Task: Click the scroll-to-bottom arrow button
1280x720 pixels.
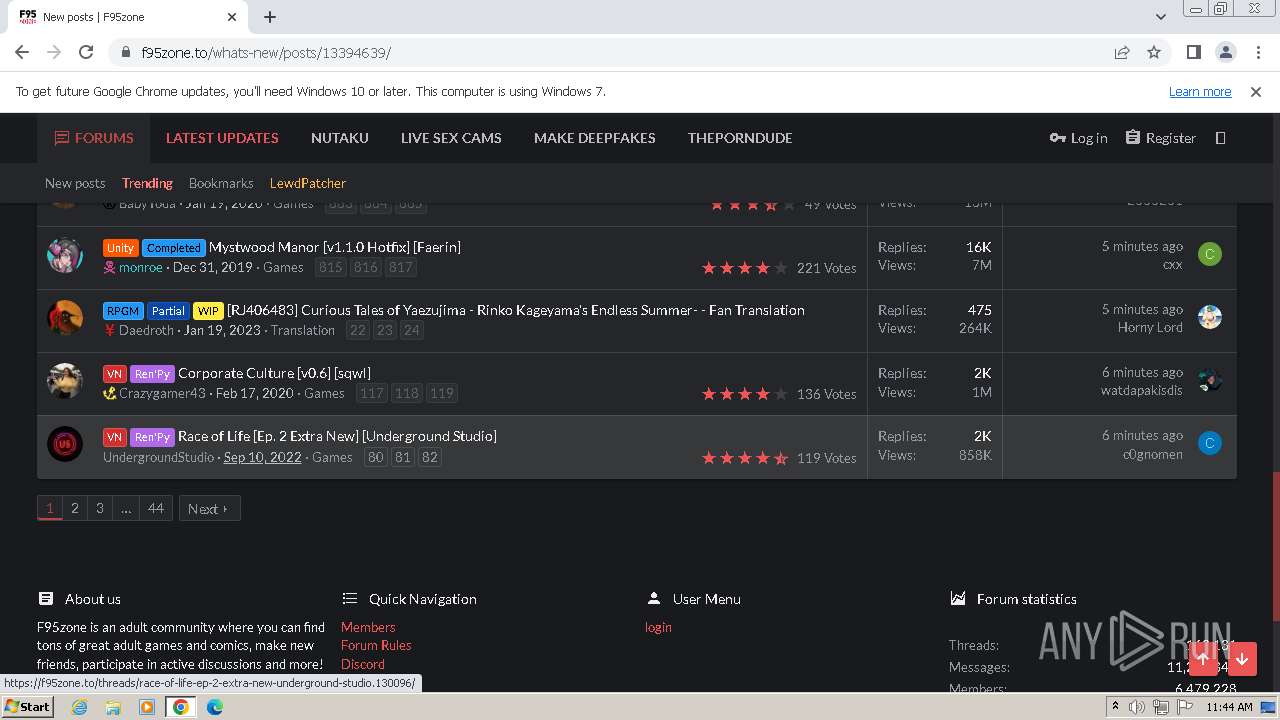Action: (x=1242, y=659)
